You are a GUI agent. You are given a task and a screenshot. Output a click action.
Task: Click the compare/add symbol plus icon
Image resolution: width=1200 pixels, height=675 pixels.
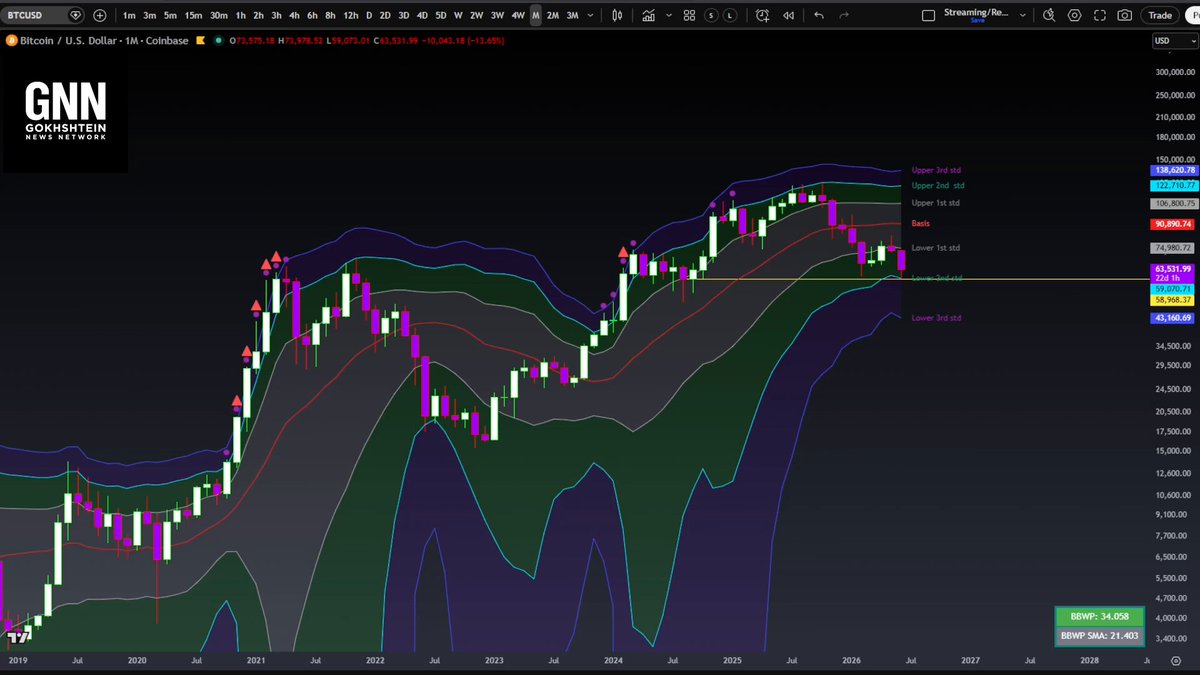99,15
